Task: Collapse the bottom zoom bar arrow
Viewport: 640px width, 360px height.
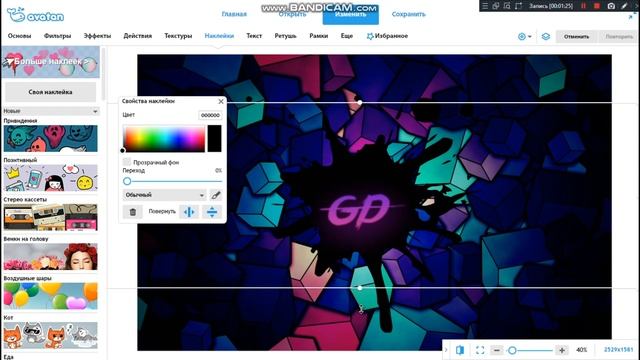Action: [446, 350]
